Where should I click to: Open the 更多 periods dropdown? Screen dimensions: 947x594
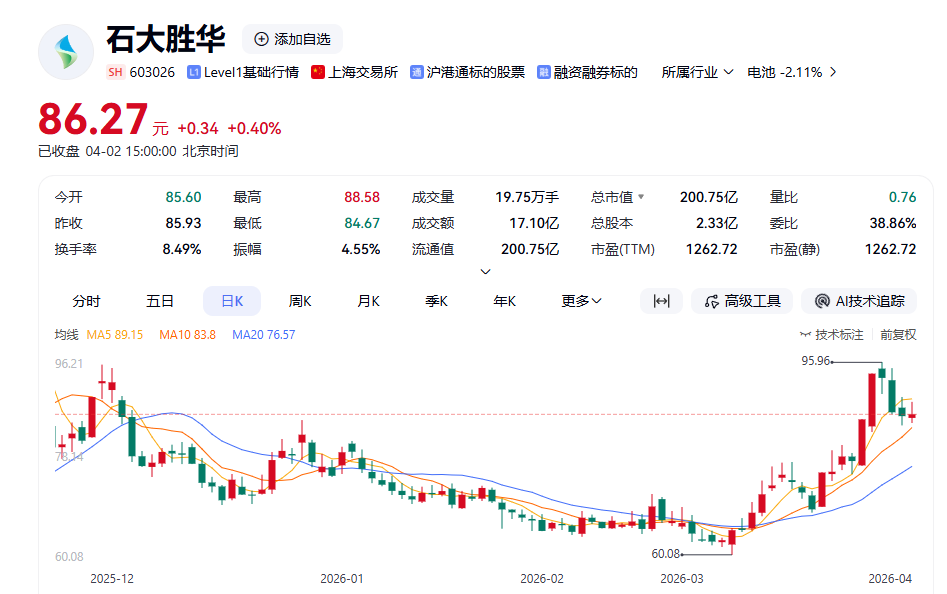tap(581, 301)
